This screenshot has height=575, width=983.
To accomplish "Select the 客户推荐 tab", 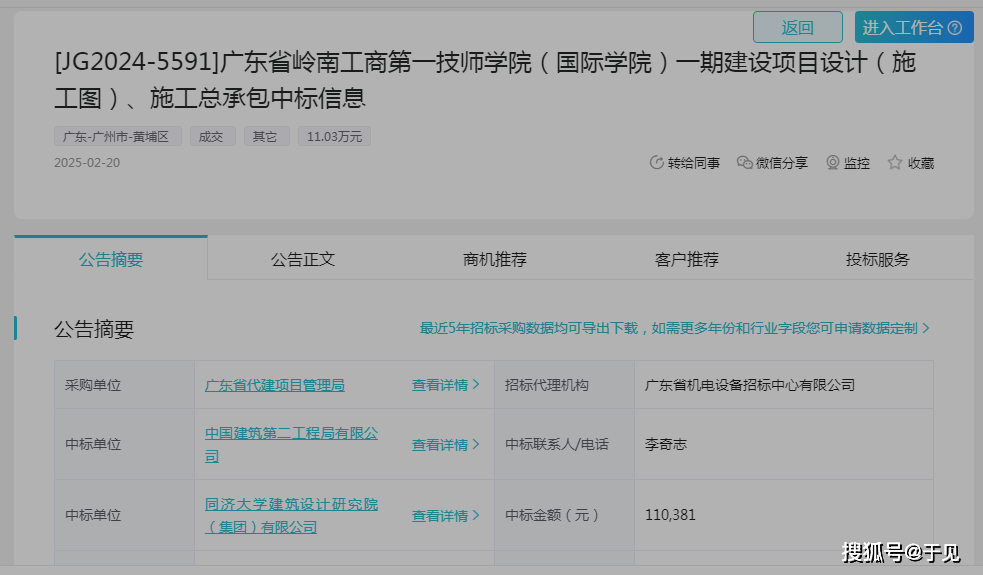I will (686, 259).
